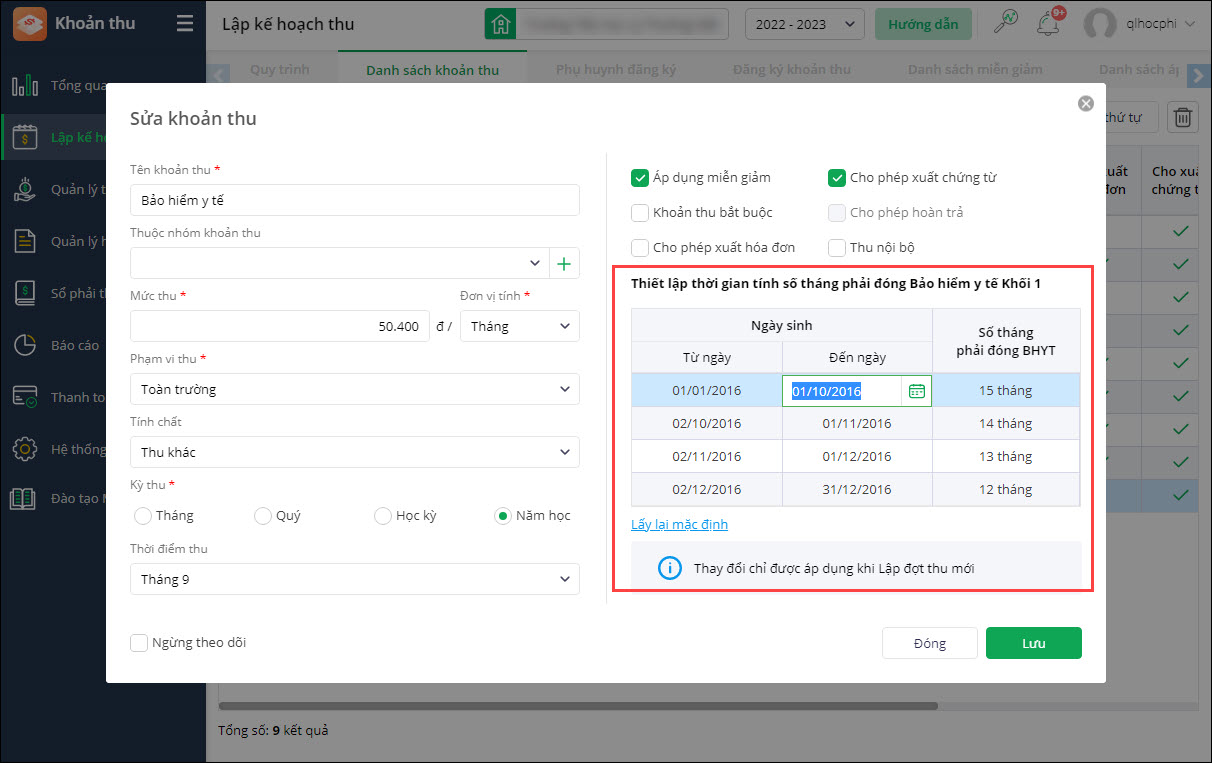The image size is (1212, 763).
Task: Click the Mức thu amount field
Action: pos(280,326)
